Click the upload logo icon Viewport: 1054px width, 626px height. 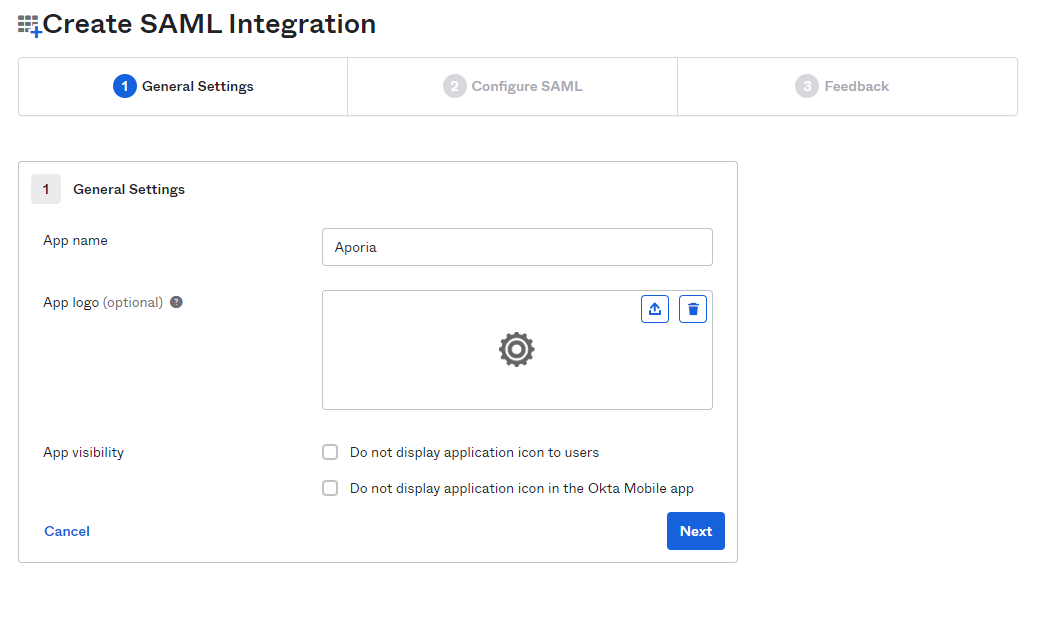655,309
